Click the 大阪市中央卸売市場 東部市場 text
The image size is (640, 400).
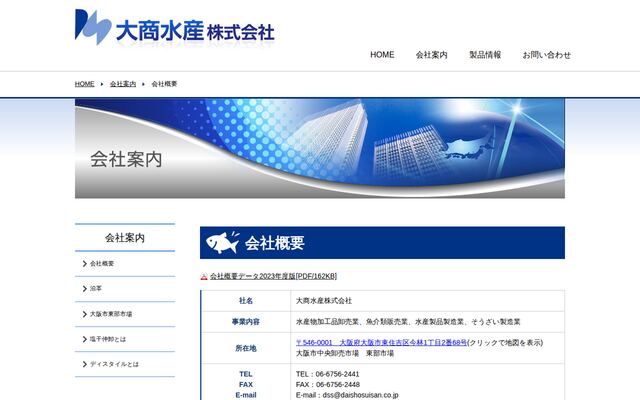click(345, 353)
